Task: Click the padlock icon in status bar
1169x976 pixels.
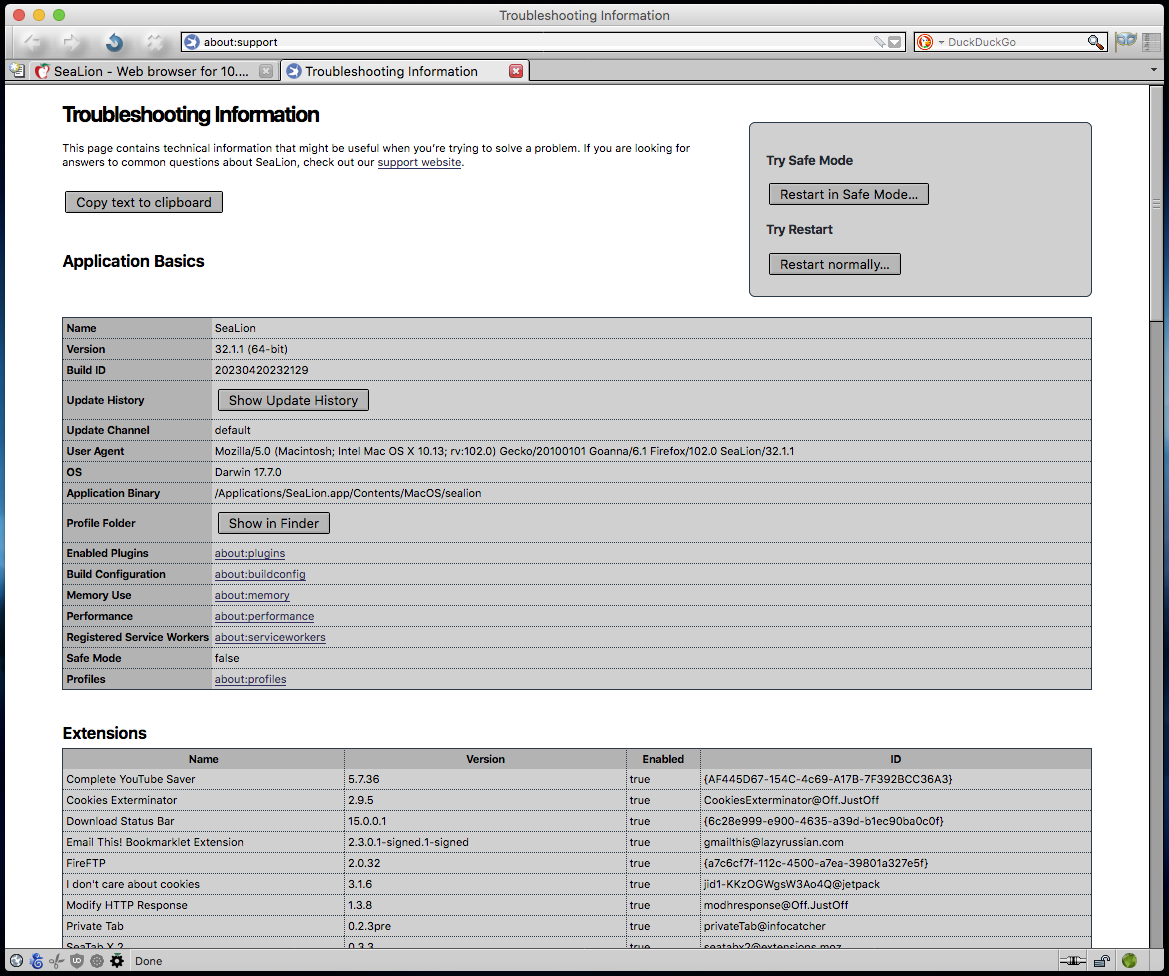Action: click(1102, 960)
